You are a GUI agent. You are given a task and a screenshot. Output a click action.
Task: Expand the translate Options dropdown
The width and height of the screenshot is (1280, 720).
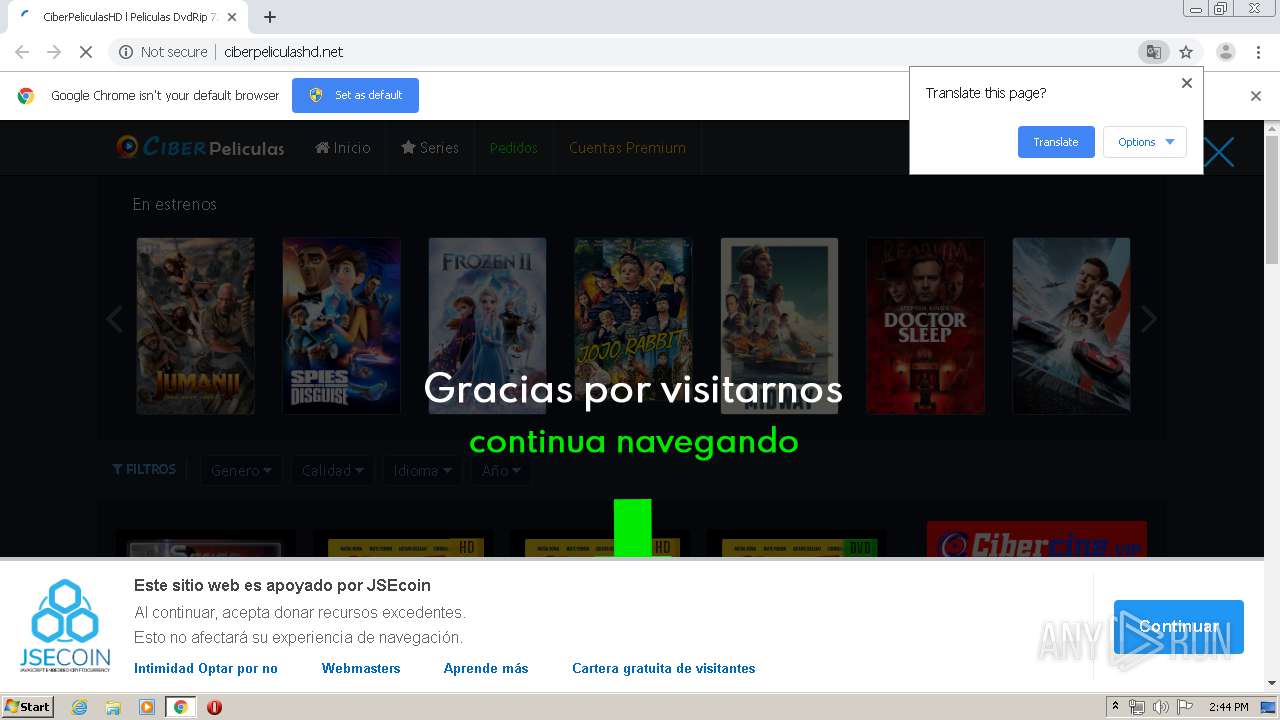[x=1145, y=142]
